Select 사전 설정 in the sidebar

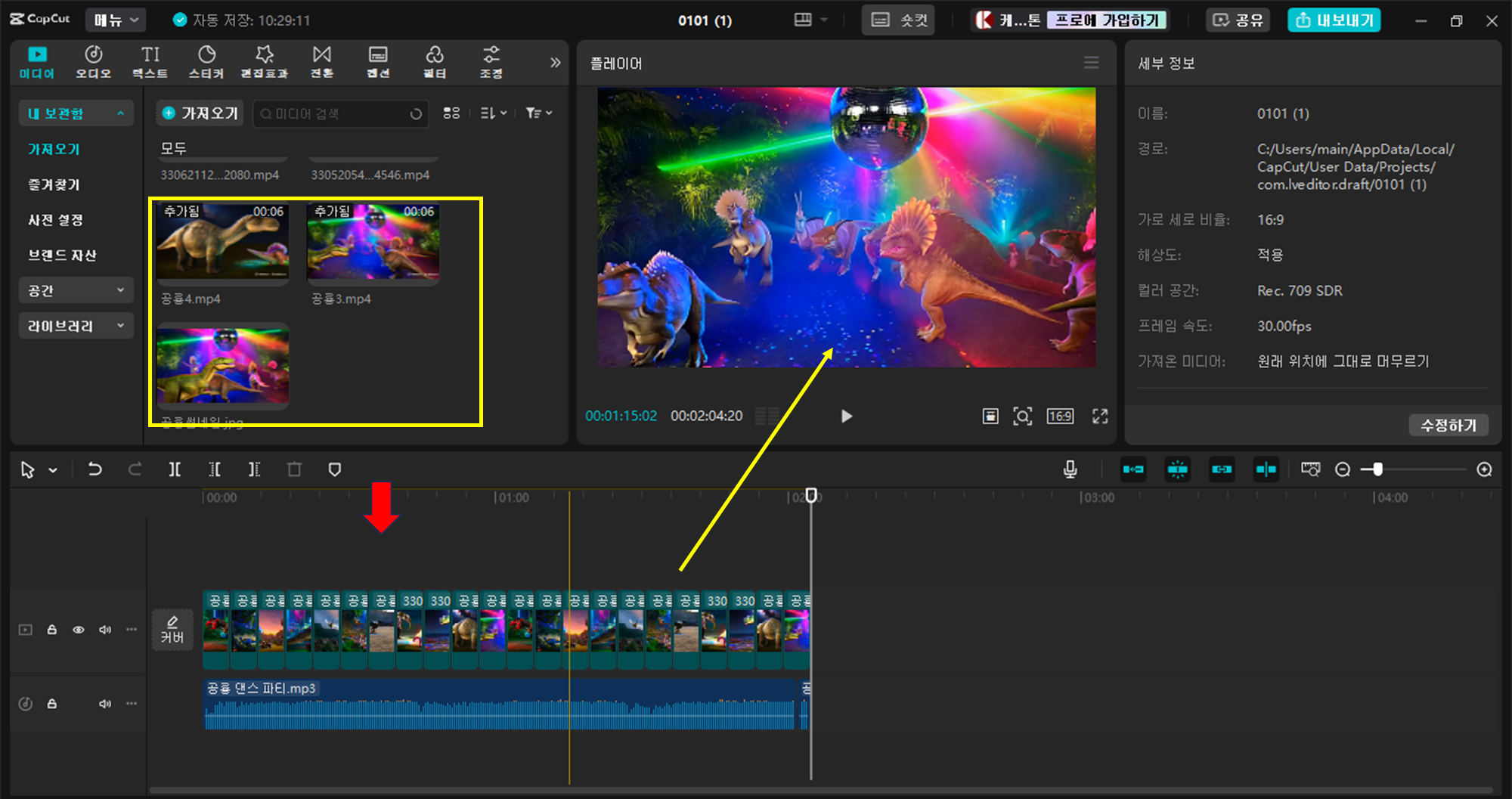coord(55,220)
